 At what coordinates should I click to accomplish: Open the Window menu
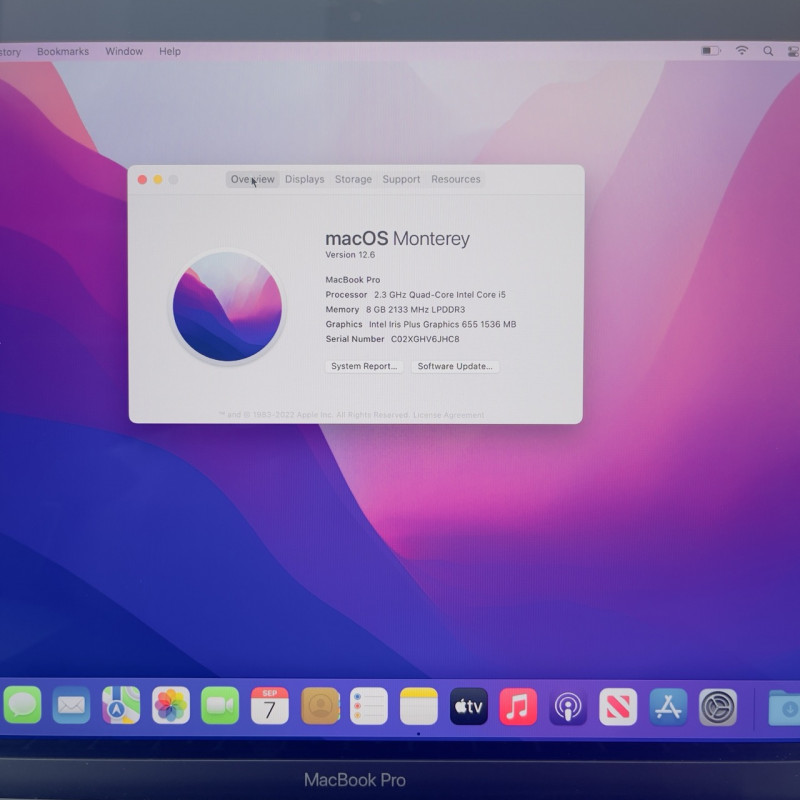pyautogui.click(x=124, y=52)
